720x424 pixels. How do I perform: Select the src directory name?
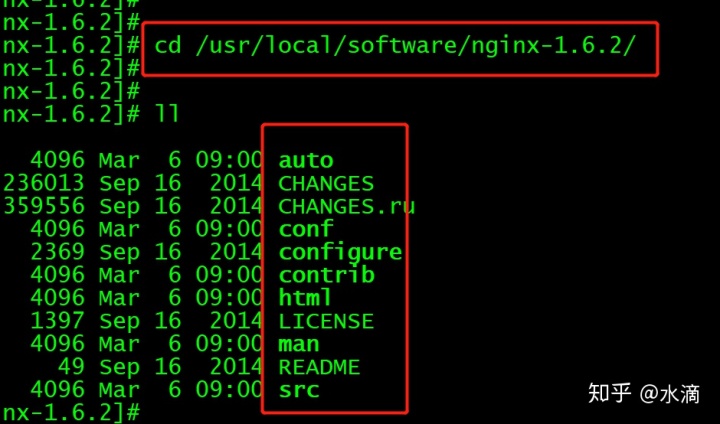pos(299,390)
